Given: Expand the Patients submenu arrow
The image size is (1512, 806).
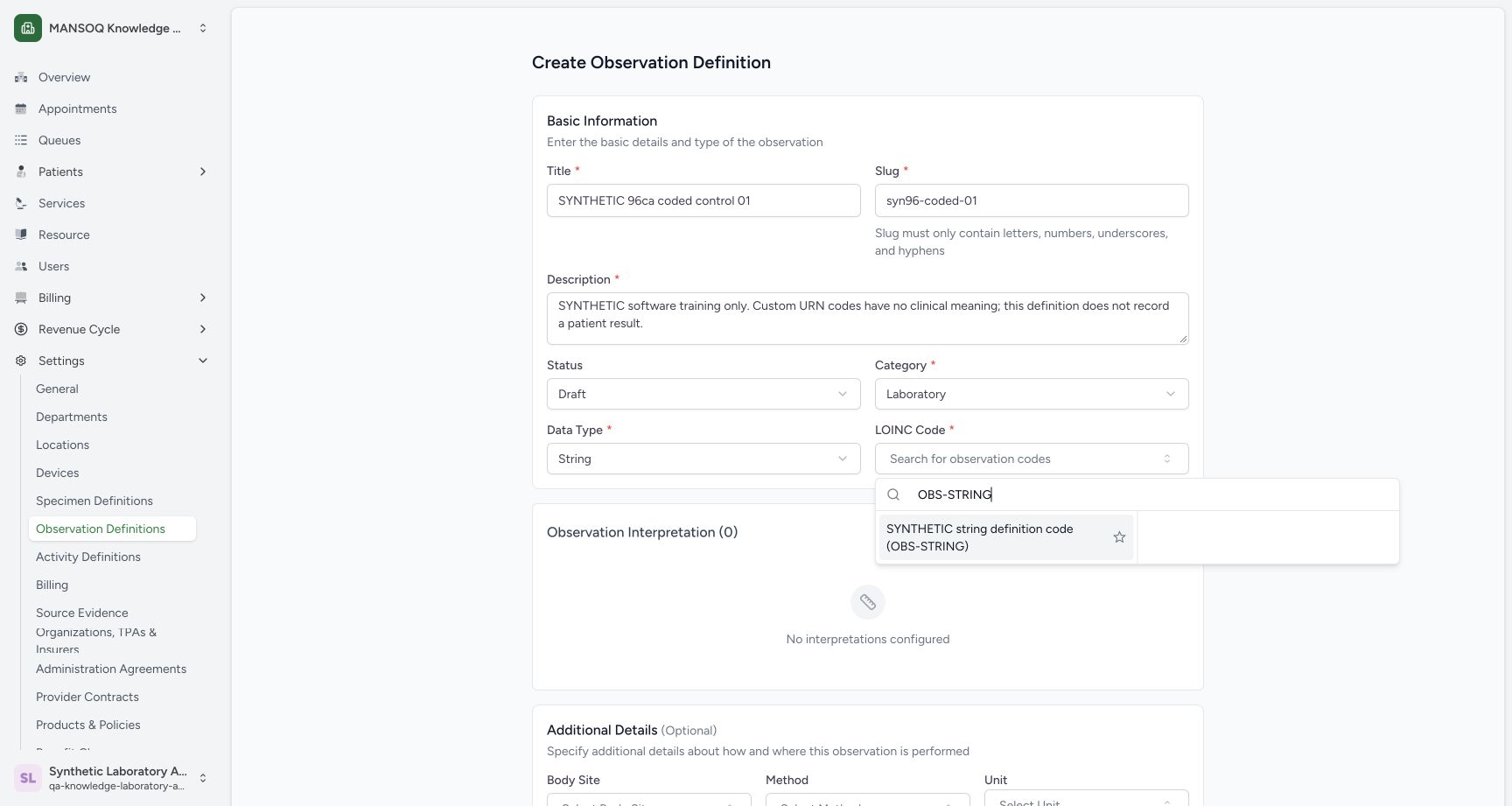Looking at the screenshot, I should click(203, 172).
